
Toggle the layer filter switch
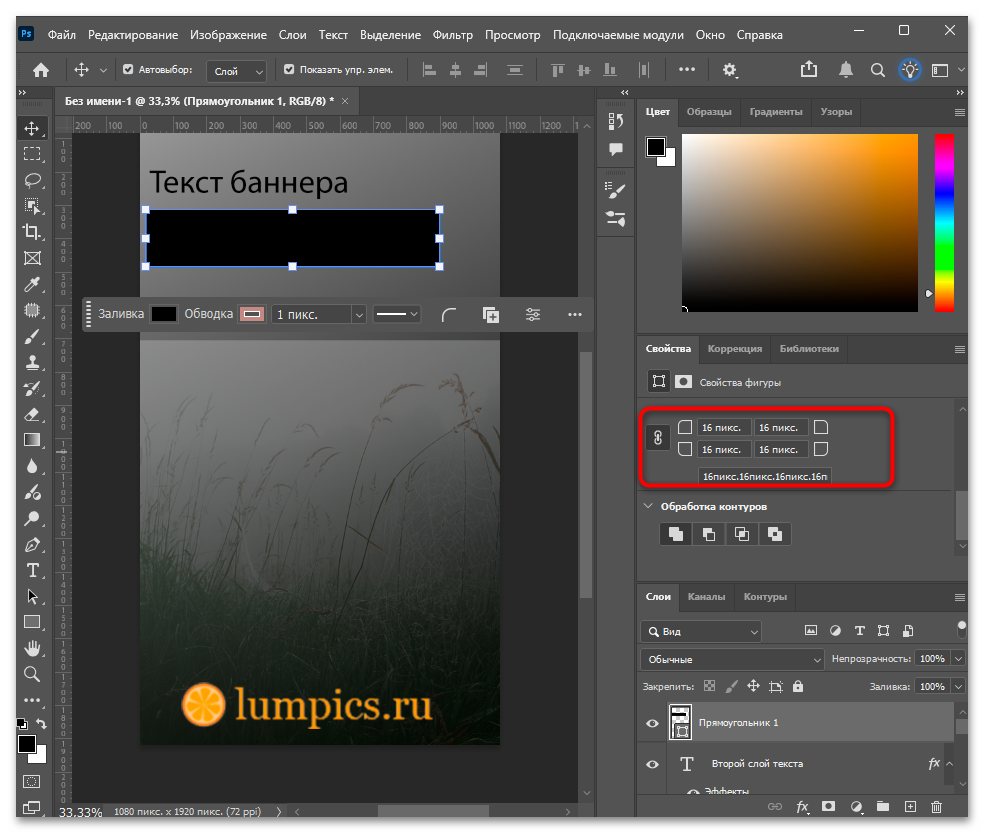click(x=962, y=629)
